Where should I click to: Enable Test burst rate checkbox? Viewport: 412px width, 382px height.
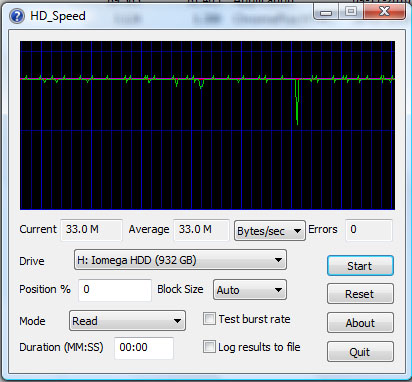[x=209, y=319]
